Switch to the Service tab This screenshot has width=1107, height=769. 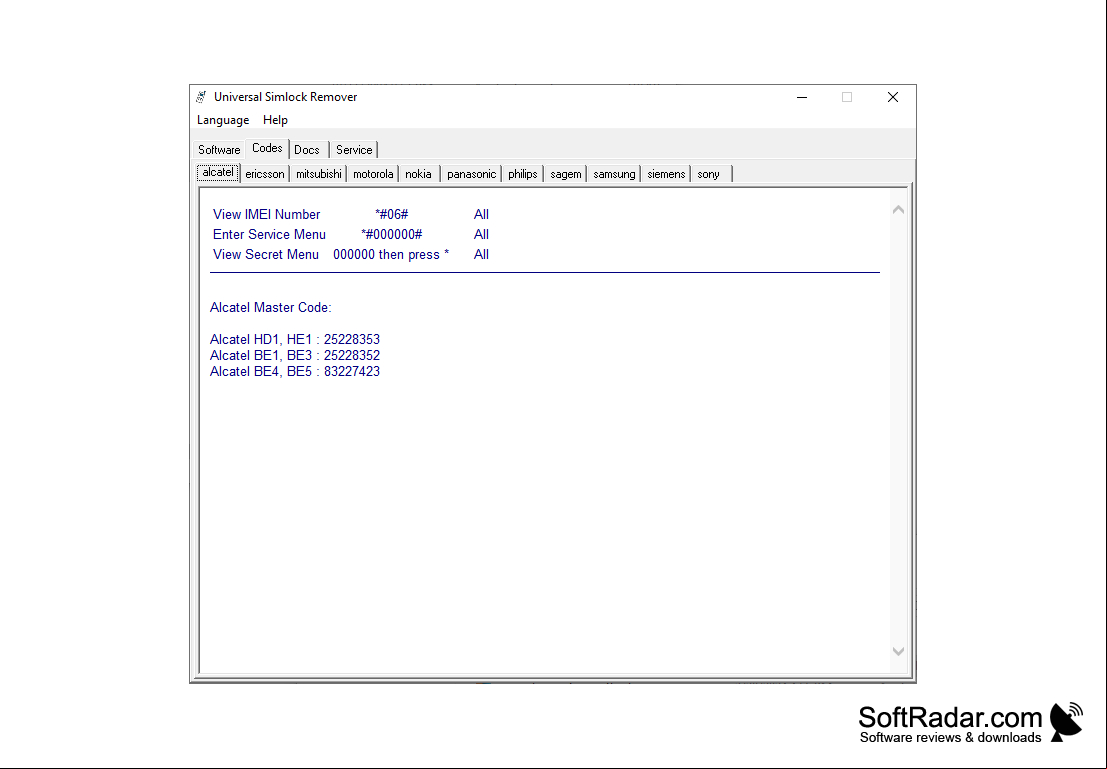pos(354,150)
